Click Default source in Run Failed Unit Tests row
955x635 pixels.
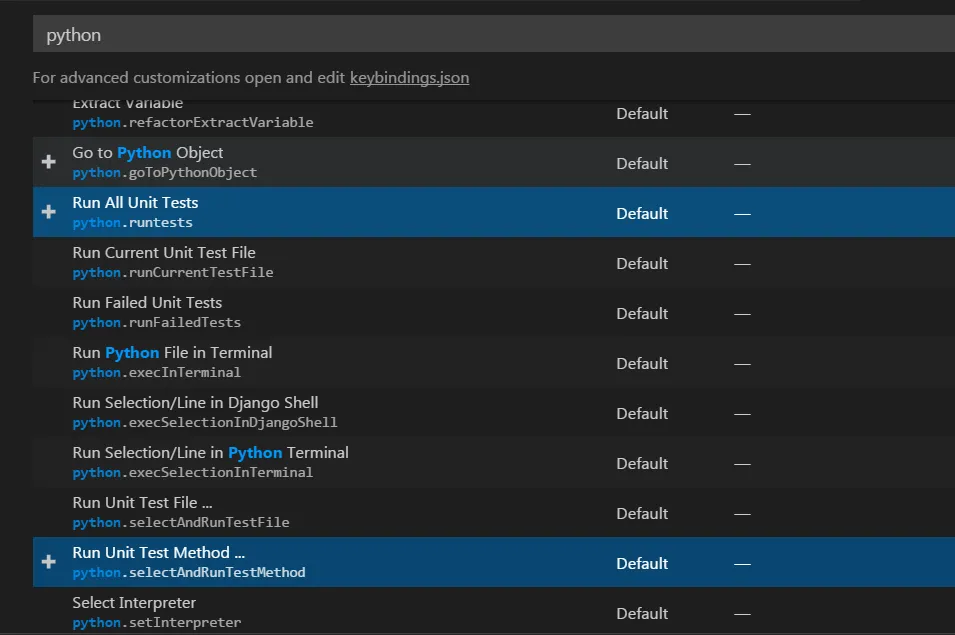pos(642,313)
